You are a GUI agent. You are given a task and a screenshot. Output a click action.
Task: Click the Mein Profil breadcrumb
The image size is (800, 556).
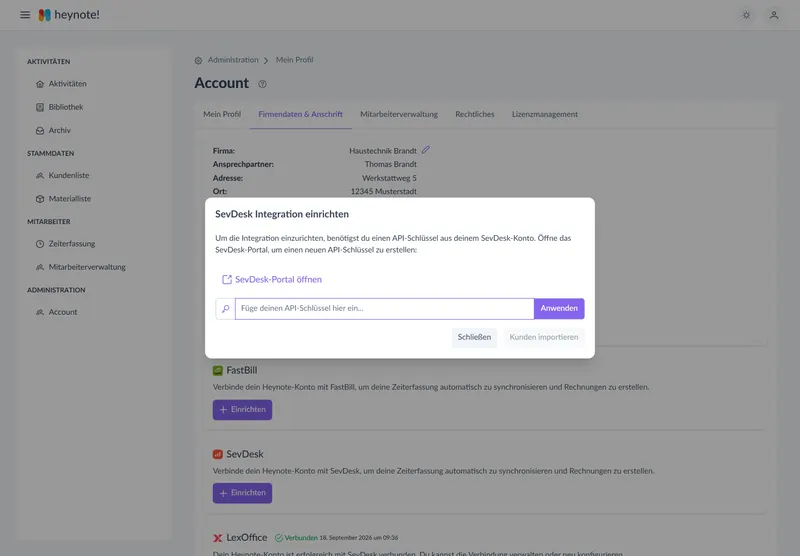pos(294,60)
